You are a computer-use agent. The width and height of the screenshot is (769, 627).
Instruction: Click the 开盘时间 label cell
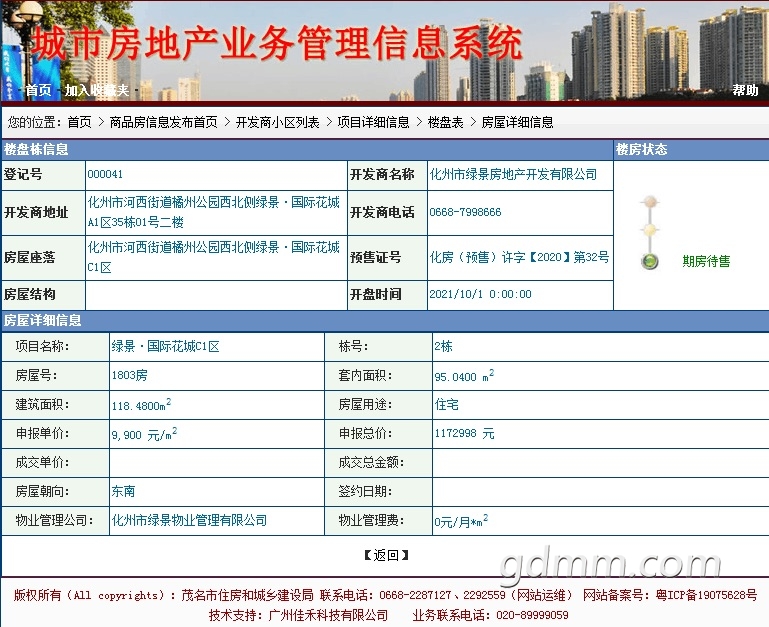coord(387,294)
